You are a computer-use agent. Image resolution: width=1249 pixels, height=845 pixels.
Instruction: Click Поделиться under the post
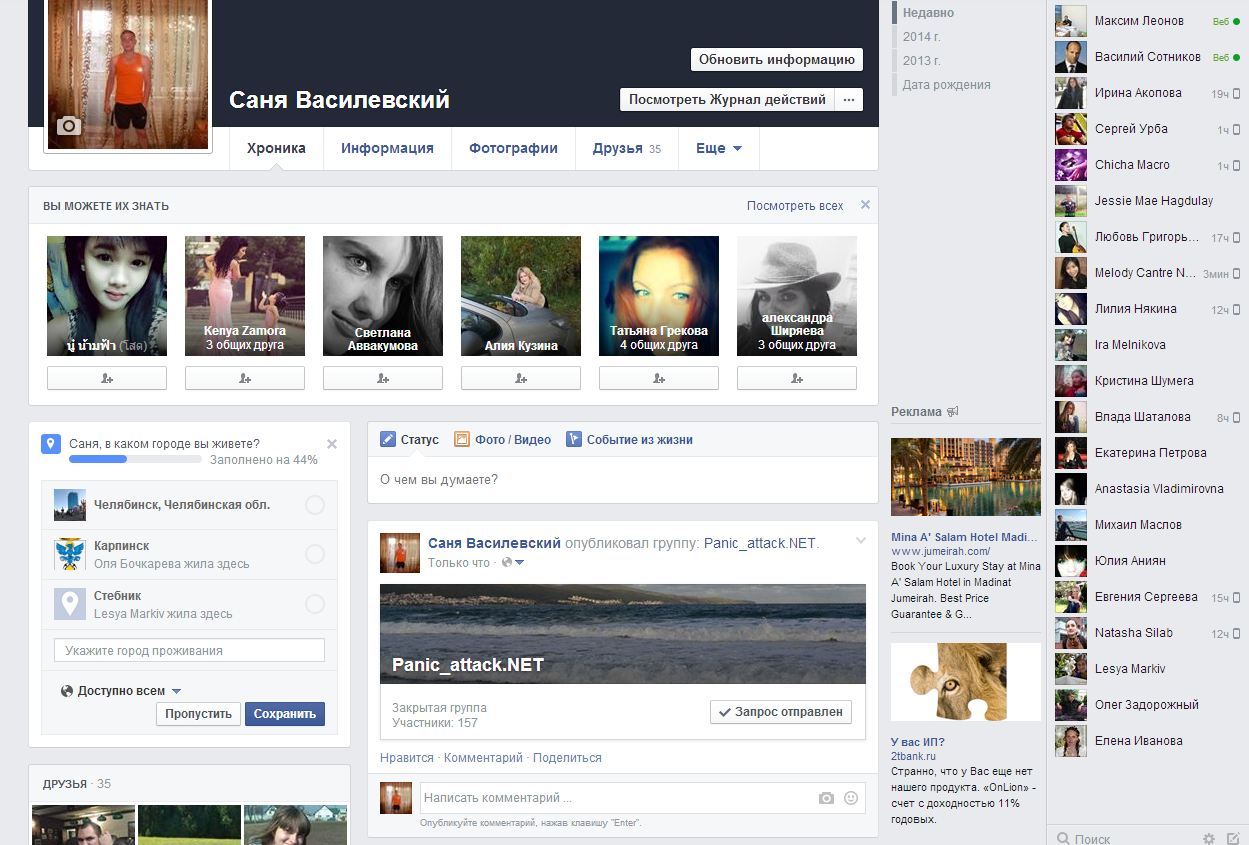567,758
